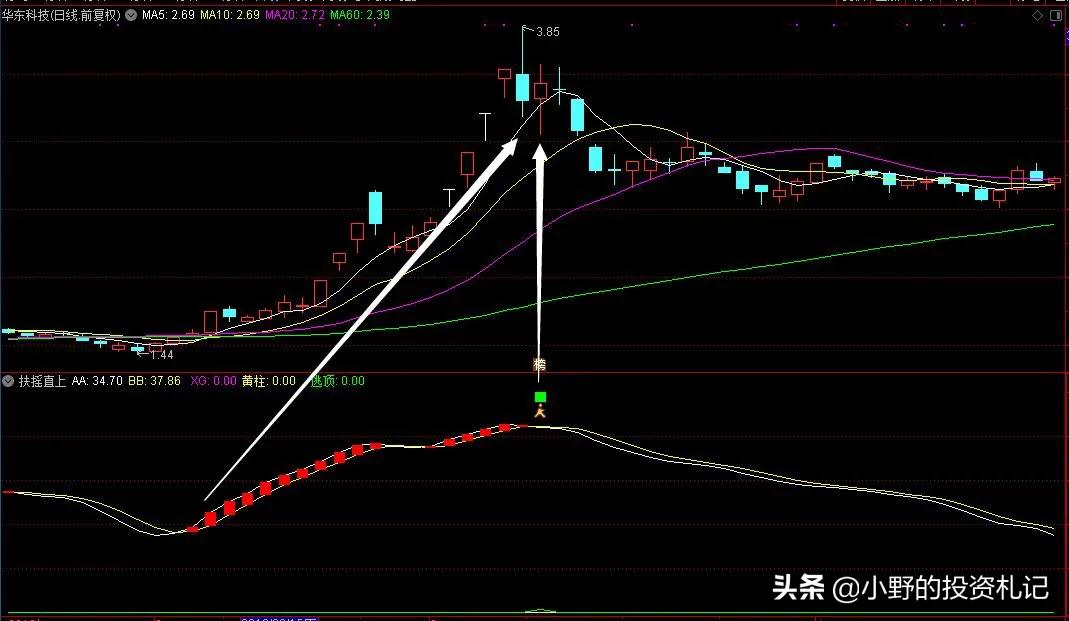
Task: Click the 3.85 high price label
Action: (547, 32)
